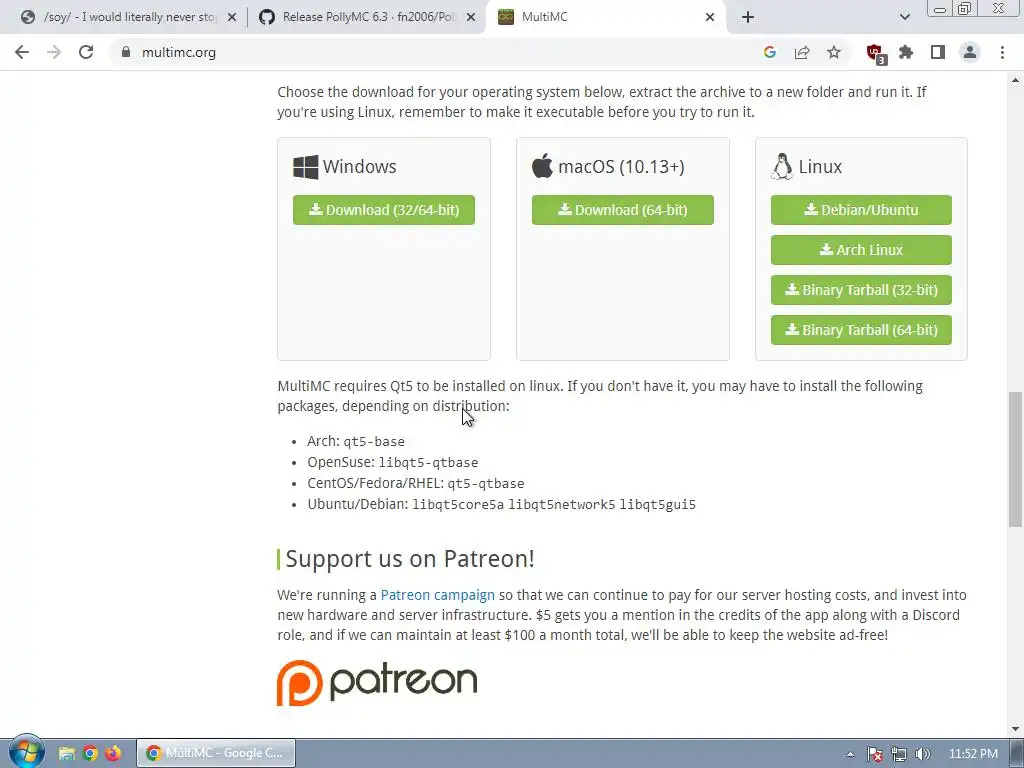
Task: Click the forward navigation arrow
Action: [x=54, y=52]
